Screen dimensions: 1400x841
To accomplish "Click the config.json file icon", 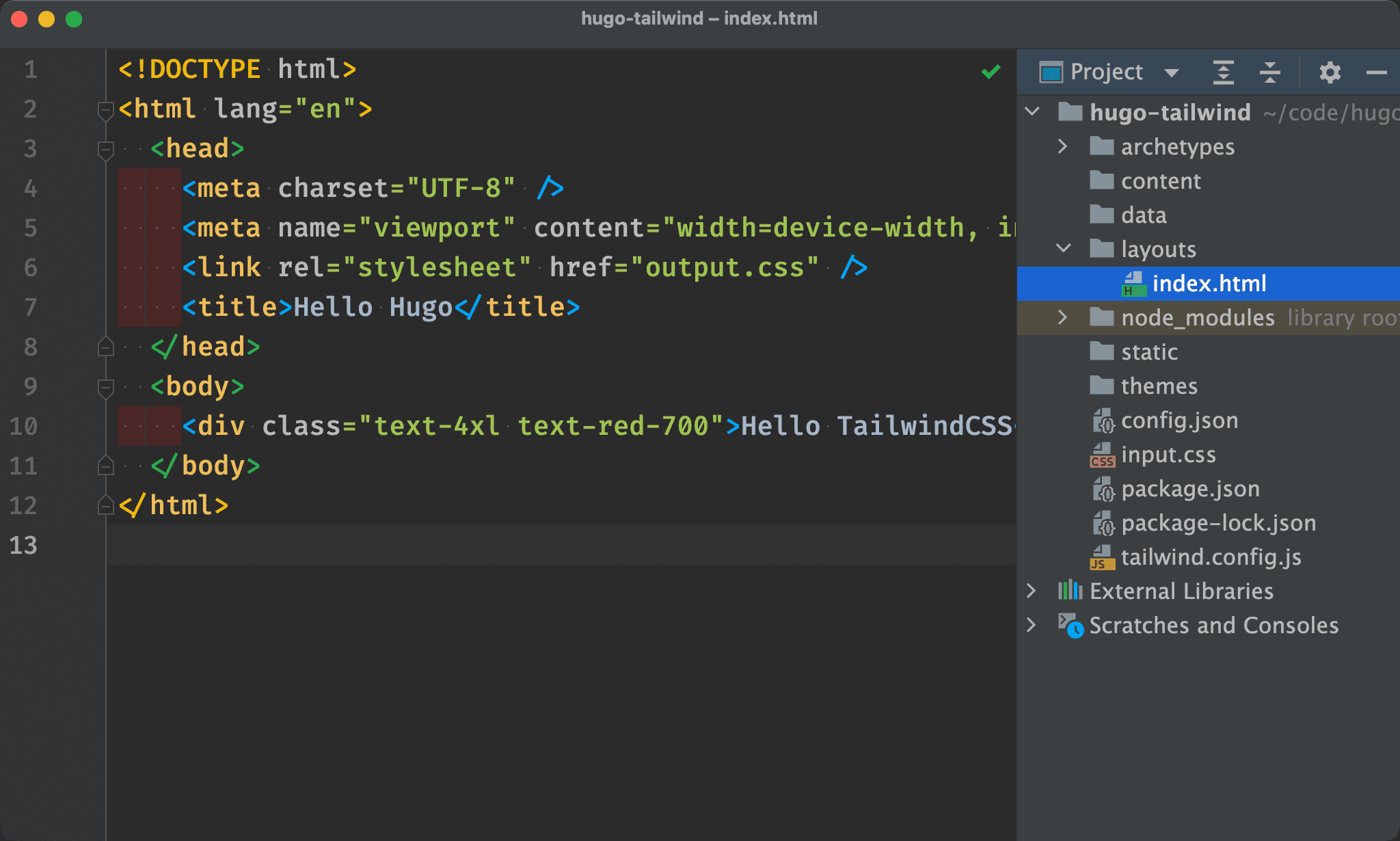I will (x=1102, y=420).
